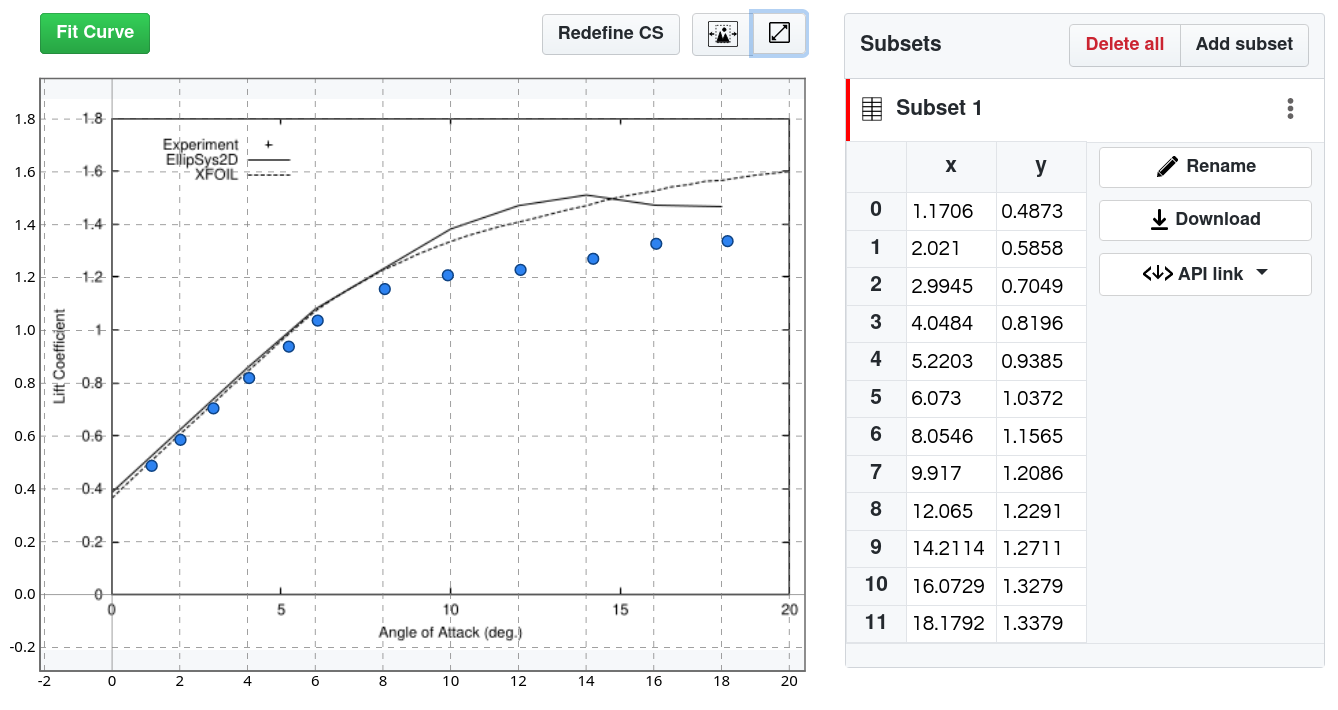The width and height of the screenshot is (1338, 710).
Task: Add a new subset
Action: 1244,45
